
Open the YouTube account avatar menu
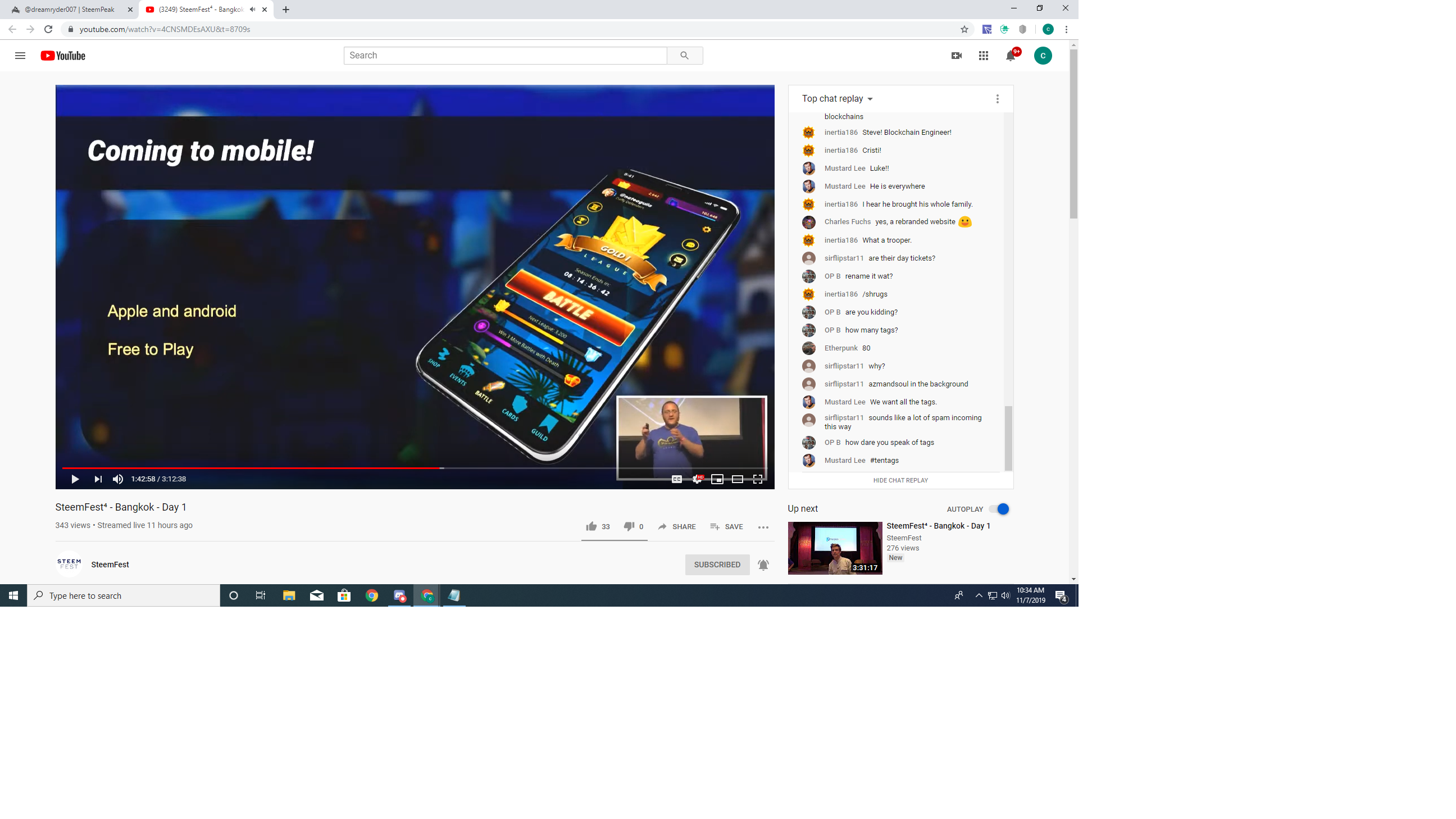pyautogui.click(x=1043, y=56)
